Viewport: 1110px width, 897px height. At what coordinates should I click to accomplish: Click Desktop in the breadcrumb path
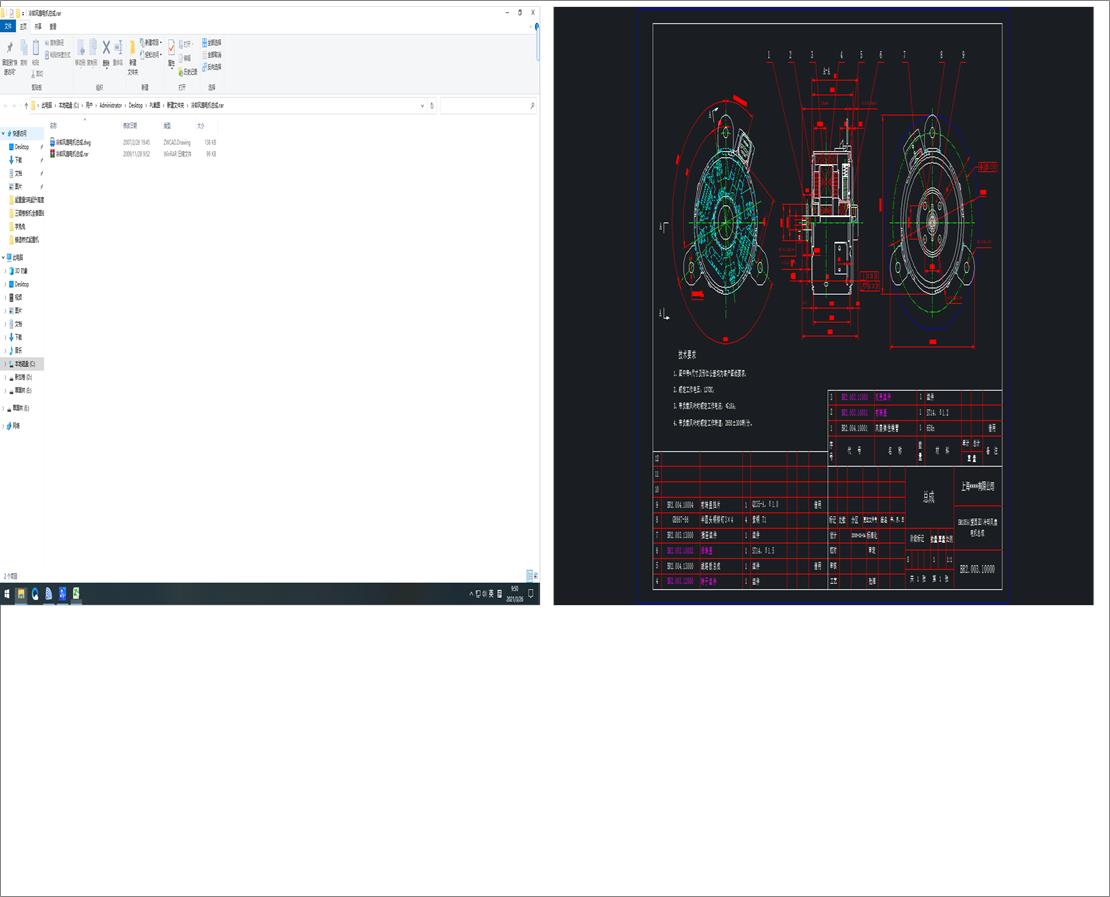coord(135,105)
